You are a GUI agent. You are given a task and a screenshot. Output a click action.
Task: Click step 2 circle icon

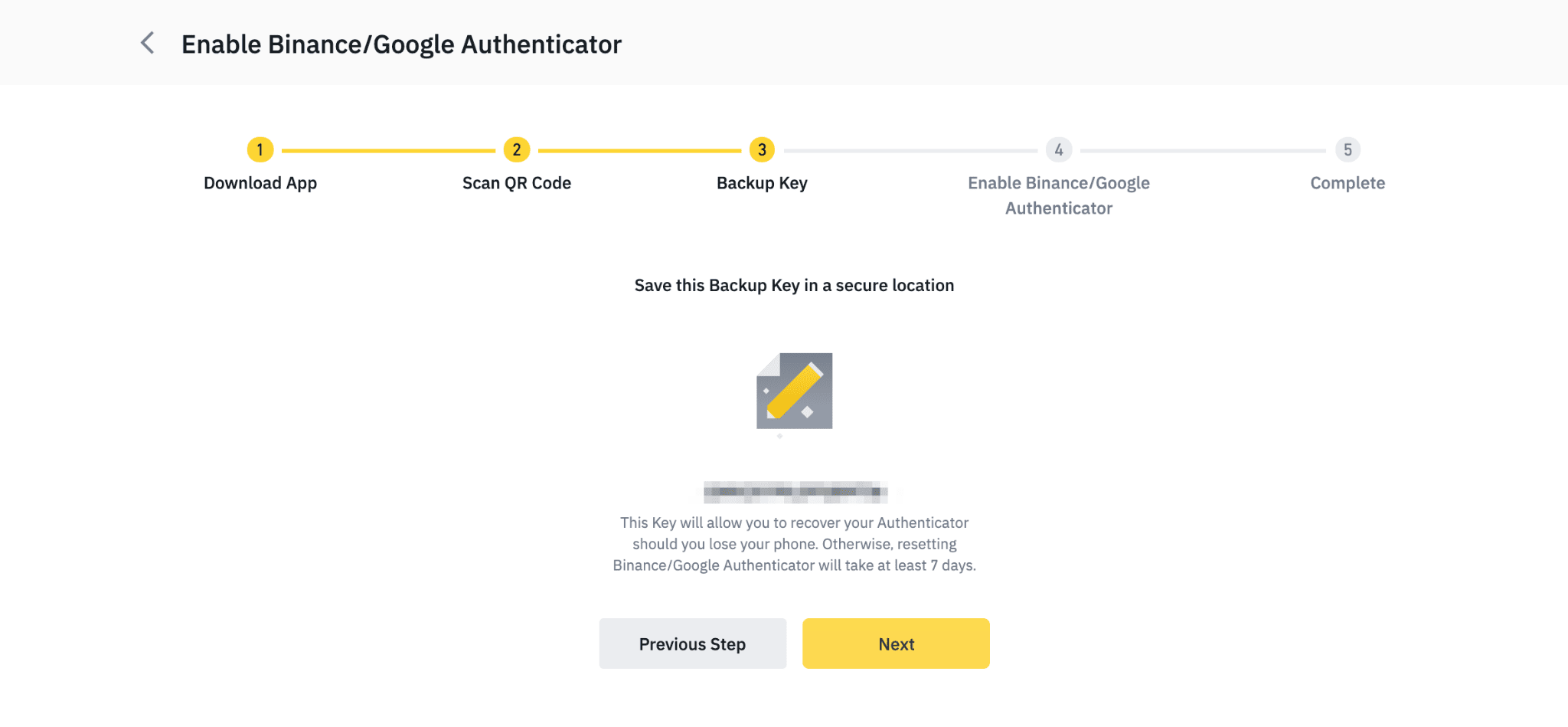tap(517, 149)
